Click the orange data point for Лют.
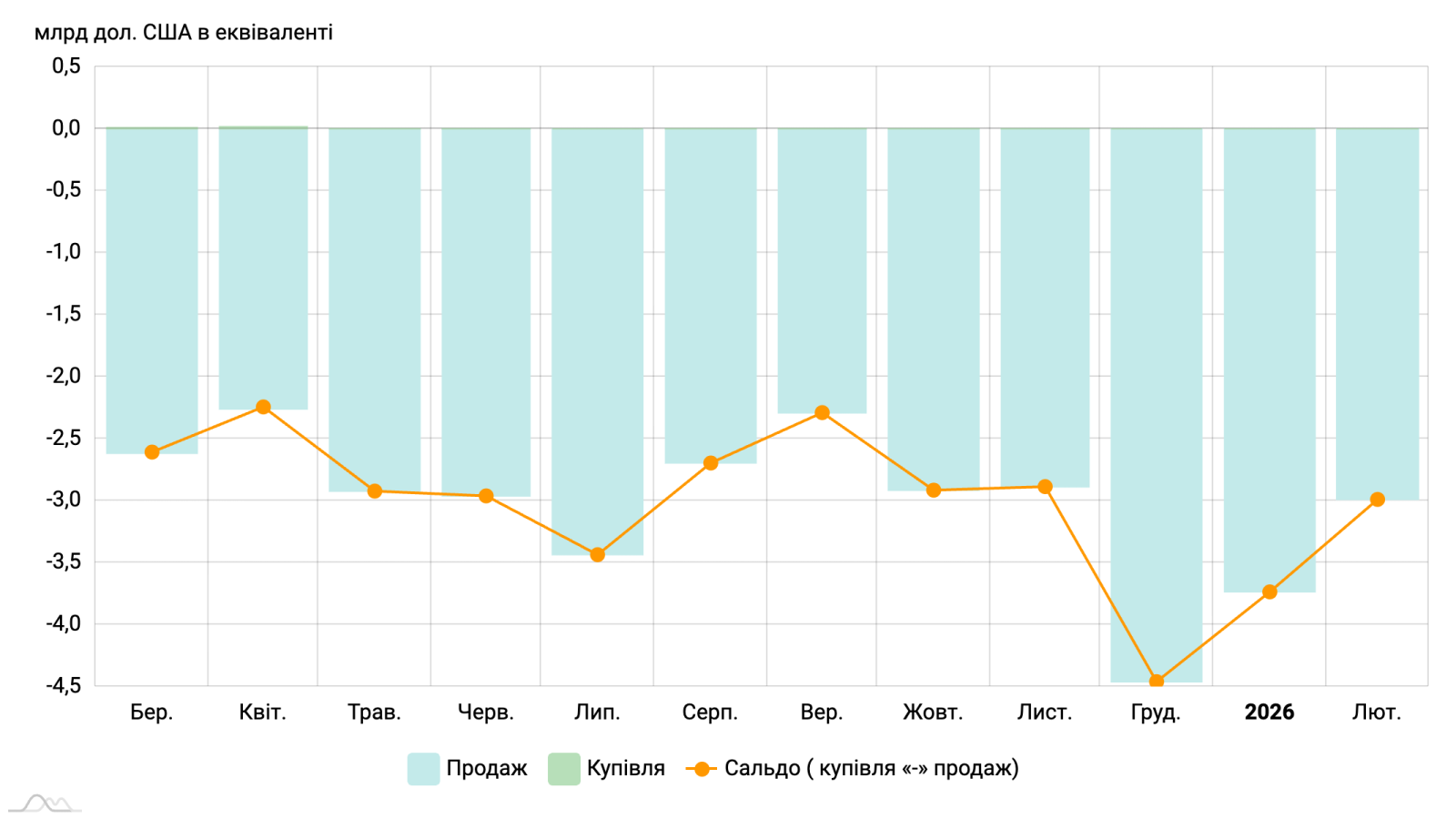1456x819 pixels. pos(1377,500)
